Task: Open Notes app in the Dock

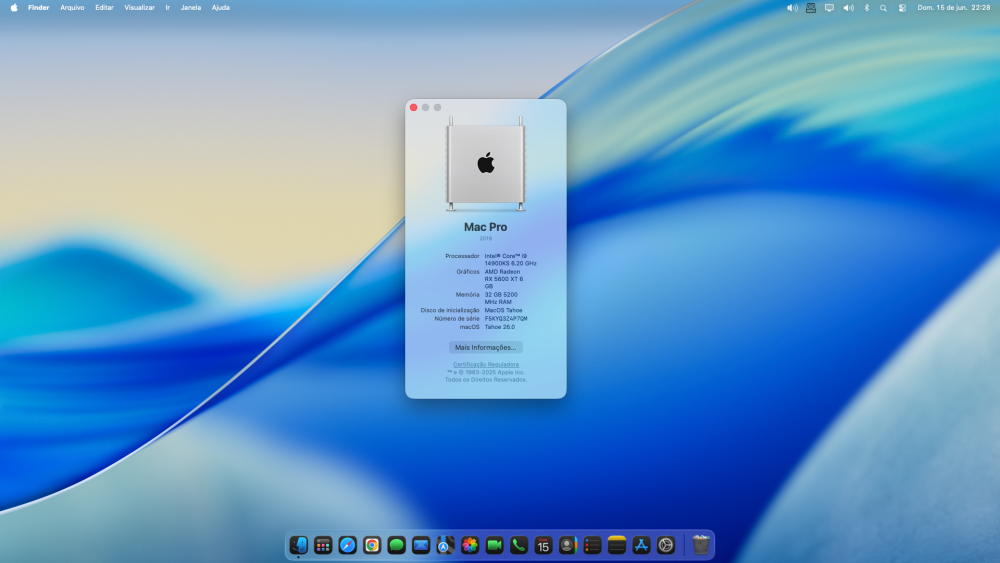Action: [617, 545]
